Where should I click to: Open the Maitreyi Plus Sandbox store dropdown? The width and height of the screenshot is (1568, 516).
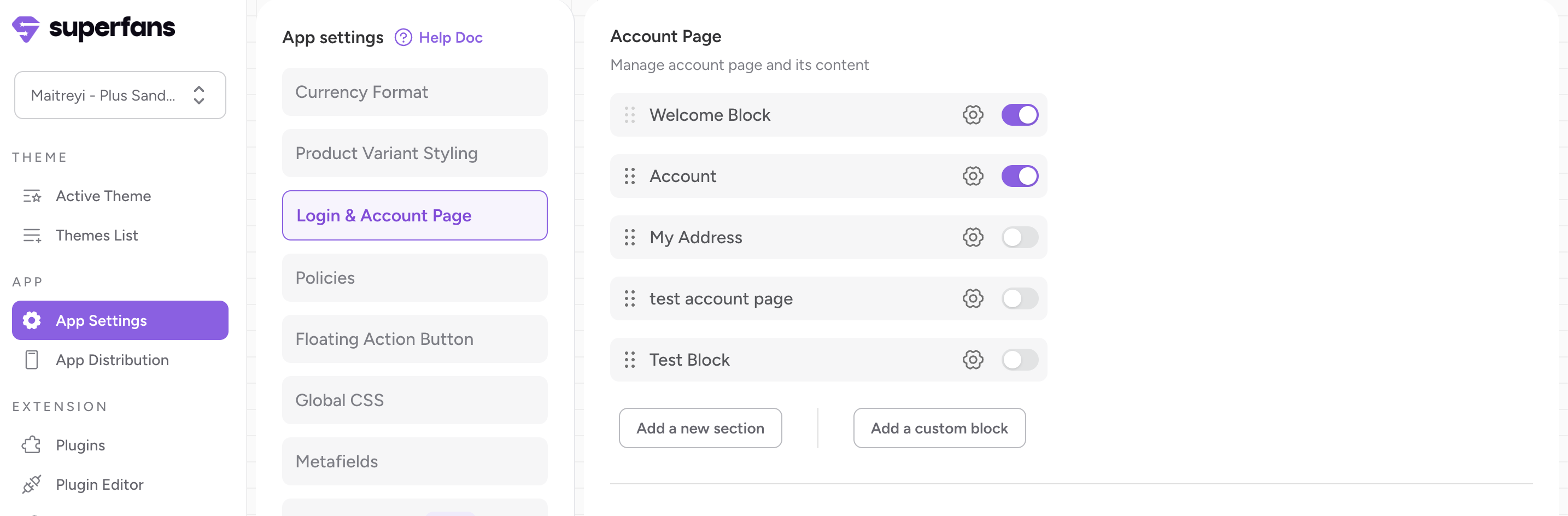pyautogui.click(x=120, y=95)
